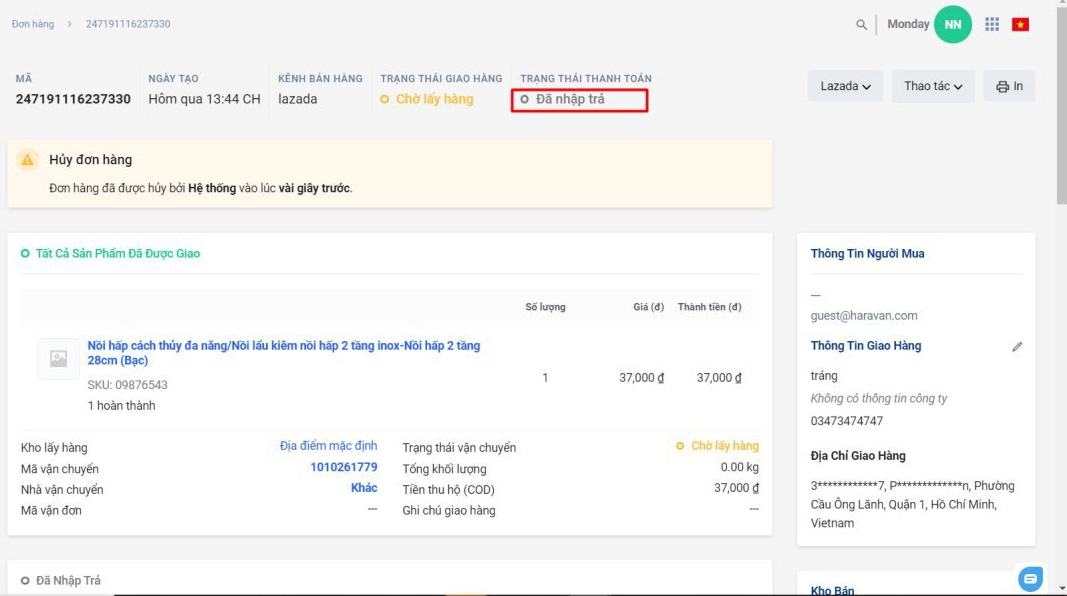Open the Thao tác dropdown menu

click(932, 86)
